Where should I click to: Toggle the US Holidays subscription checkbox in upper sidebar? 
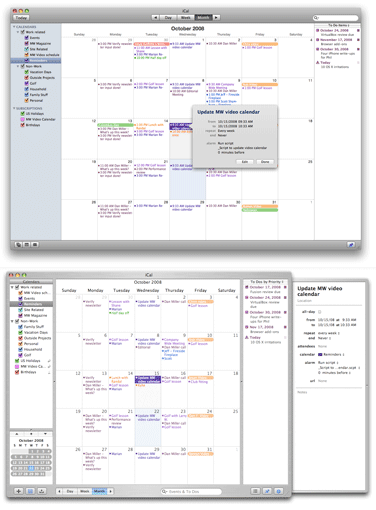[x=23, y=114]
